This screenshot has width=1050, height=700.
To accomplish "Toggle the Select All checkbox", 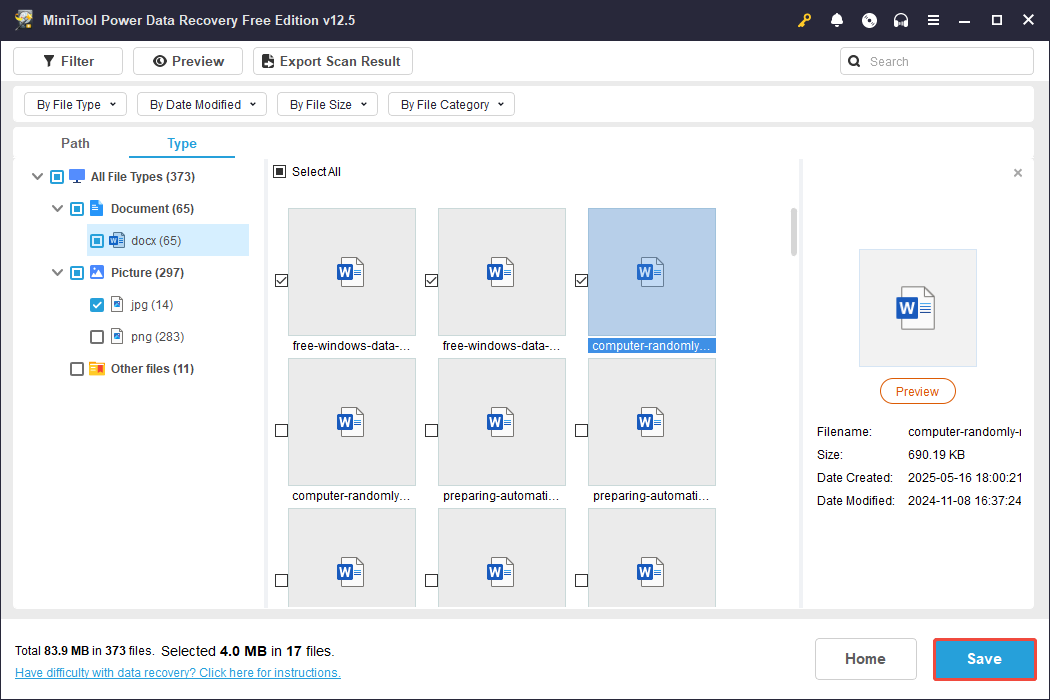I will coord(281,171).
